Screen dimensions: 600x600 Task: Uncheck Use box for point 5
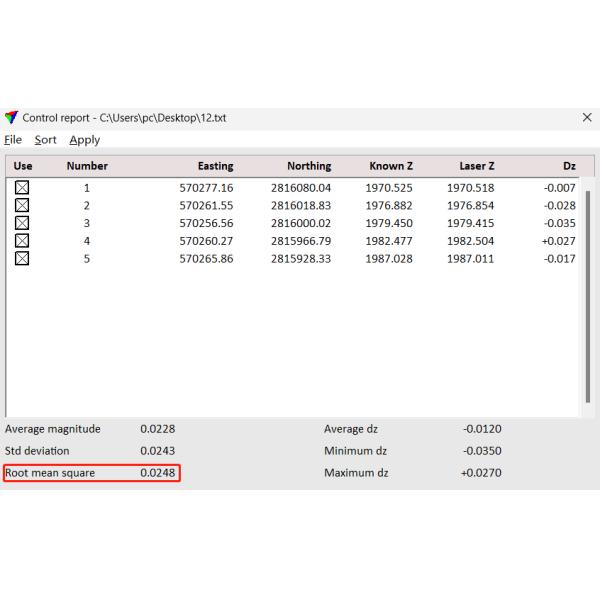click(x=22, y=258)
